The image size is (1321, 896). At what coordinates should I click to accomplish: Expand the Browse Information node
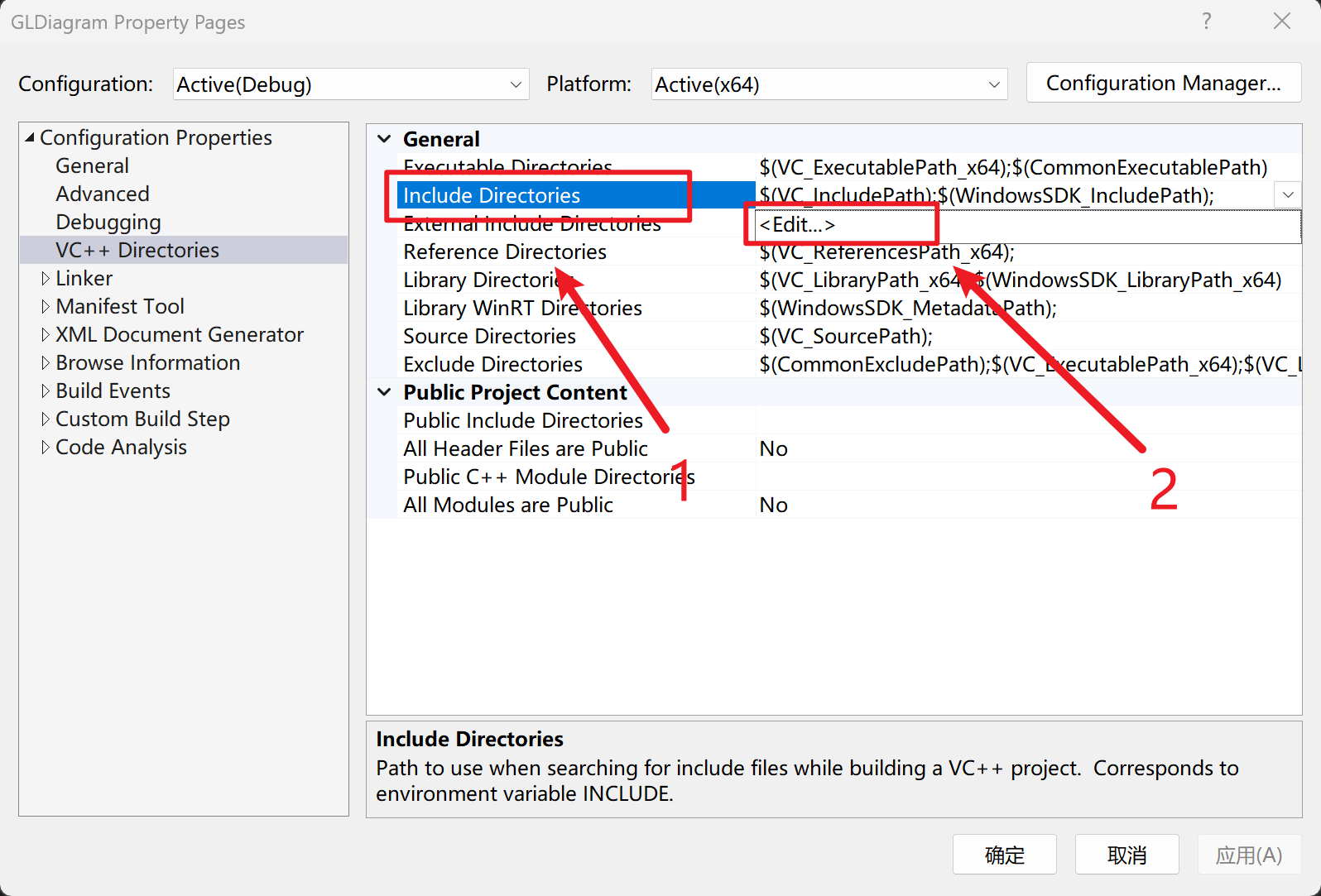click(x=46, y=362)
